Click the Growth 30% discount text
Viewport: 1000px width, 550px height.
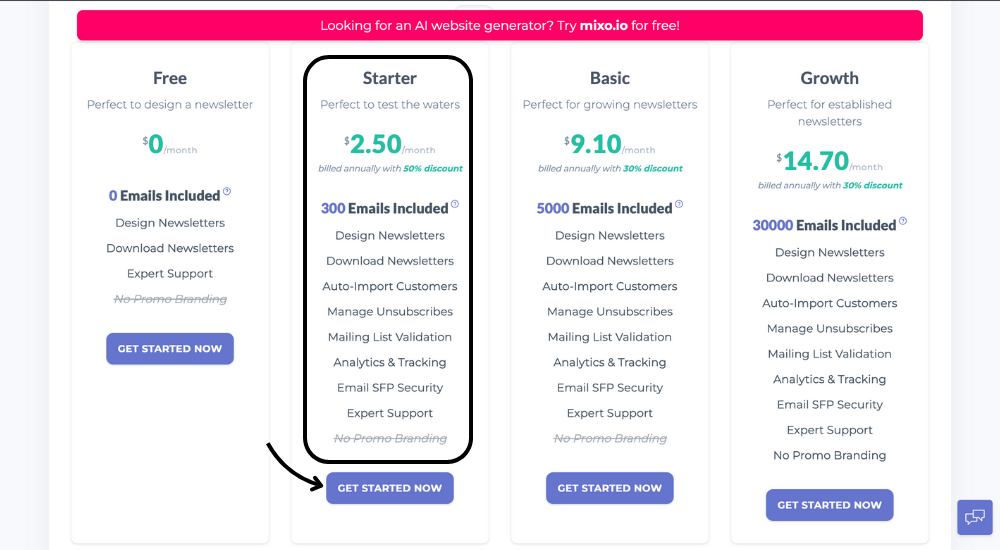coord(872,185)
